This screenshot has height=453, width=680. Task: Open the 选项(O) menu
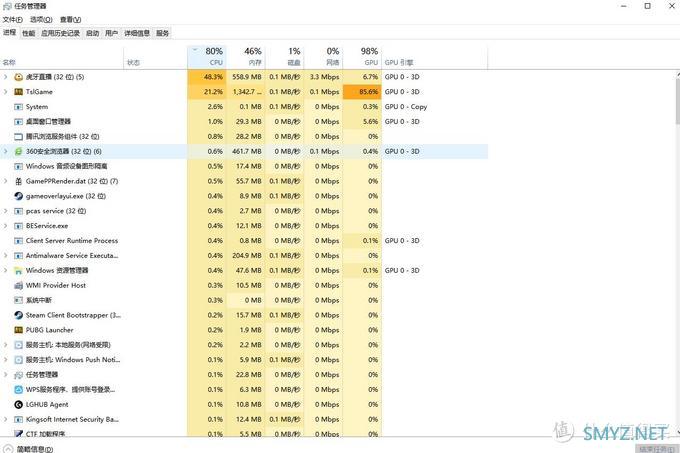pos(41,20)
